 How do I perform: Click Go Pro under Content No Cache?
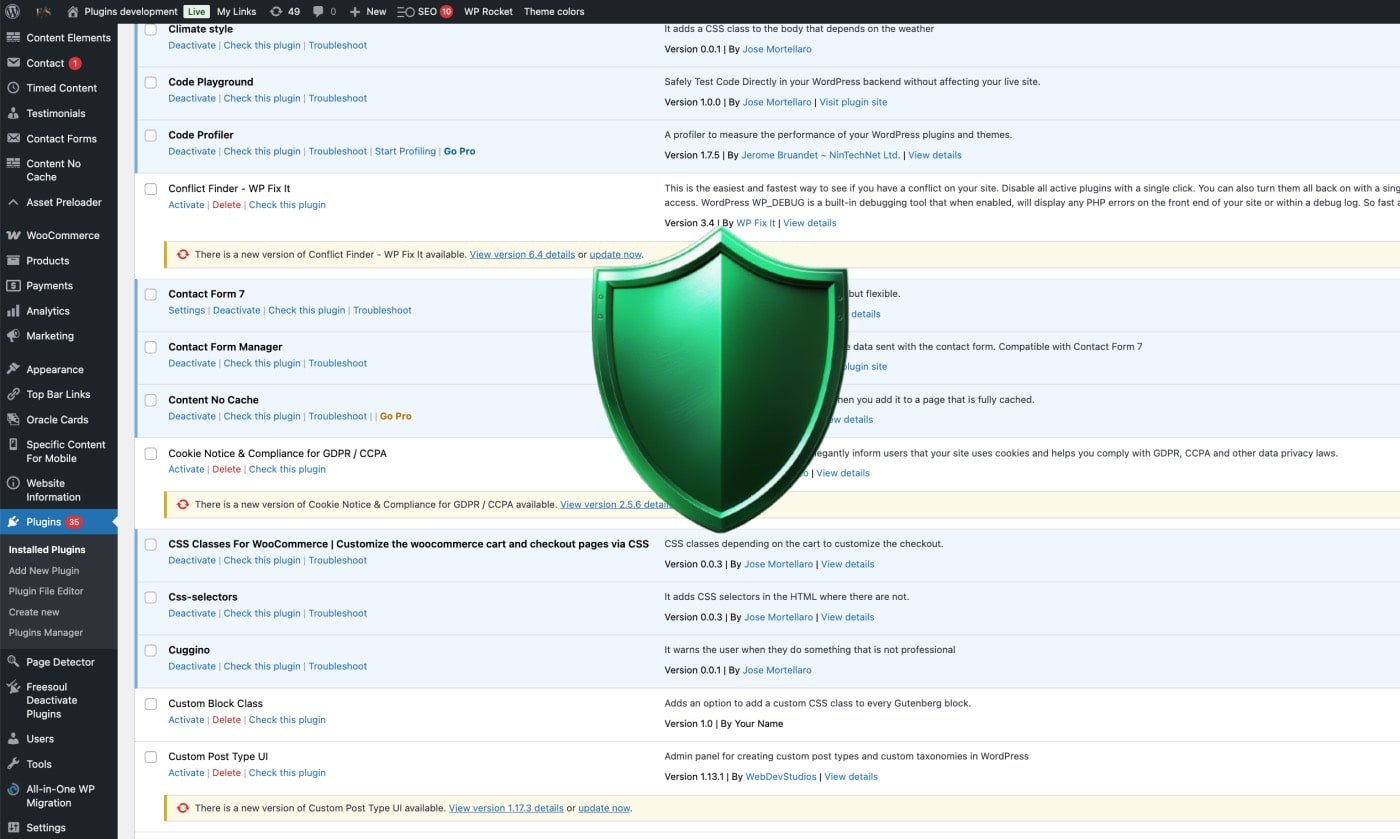(396, 416)
